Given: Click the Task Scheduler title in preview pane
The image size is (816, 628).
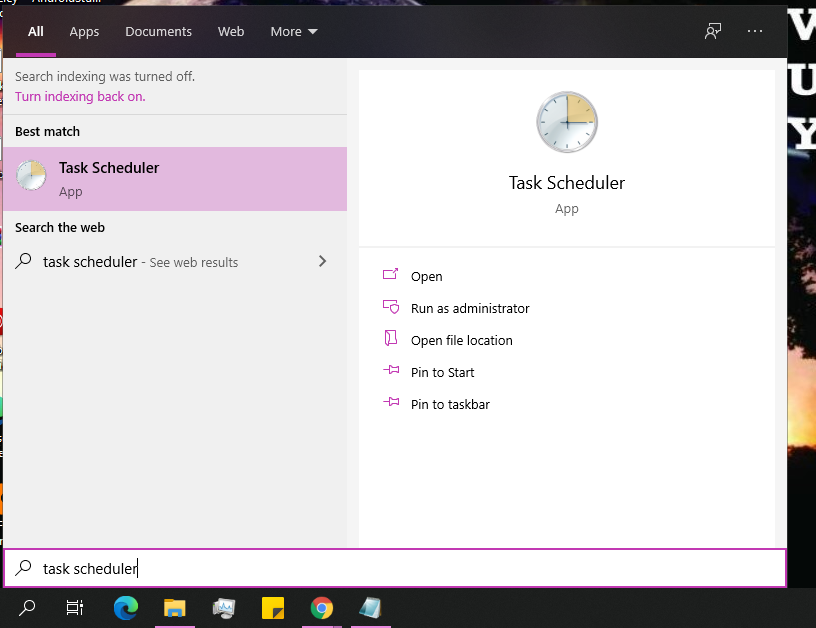Looking at the screenshot, I should click(567, 183).
